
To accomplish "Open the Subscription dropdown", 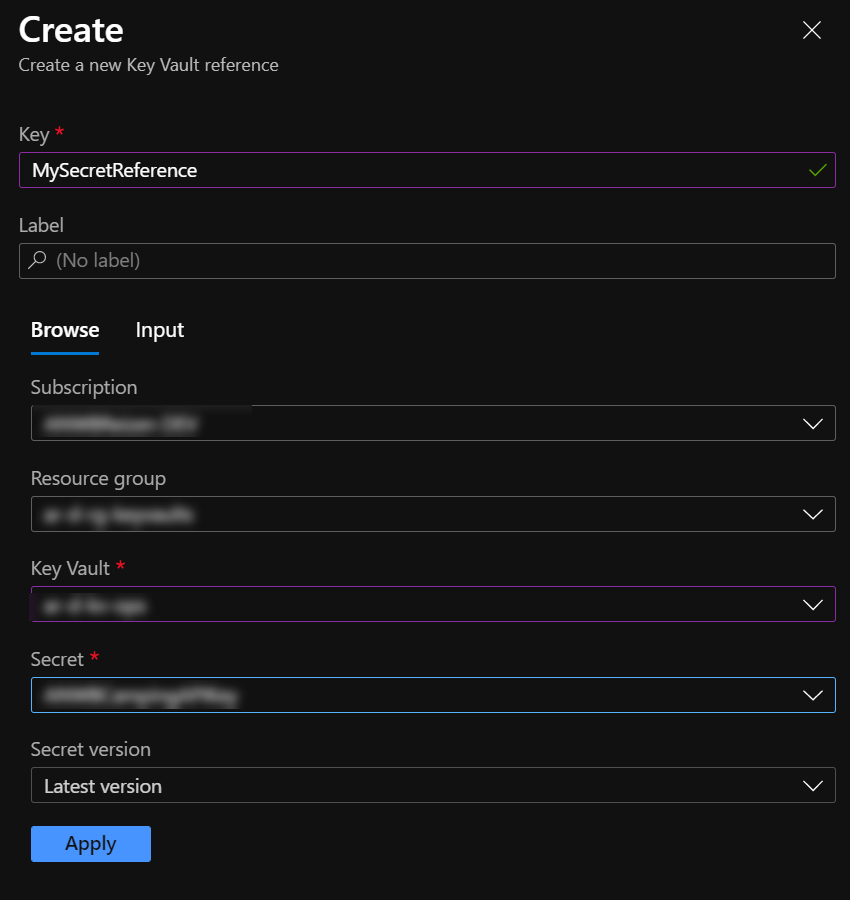I will 433,423.
